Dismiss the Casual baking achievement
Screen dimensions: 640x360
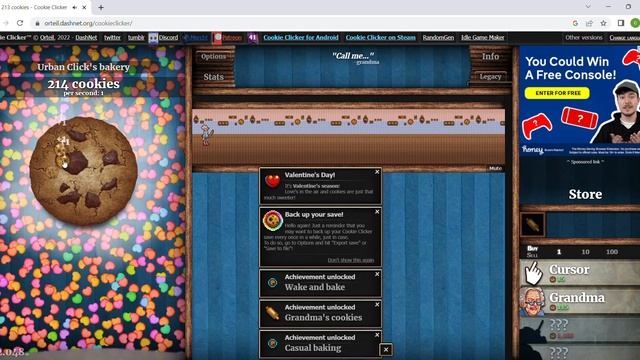point(377,335)
